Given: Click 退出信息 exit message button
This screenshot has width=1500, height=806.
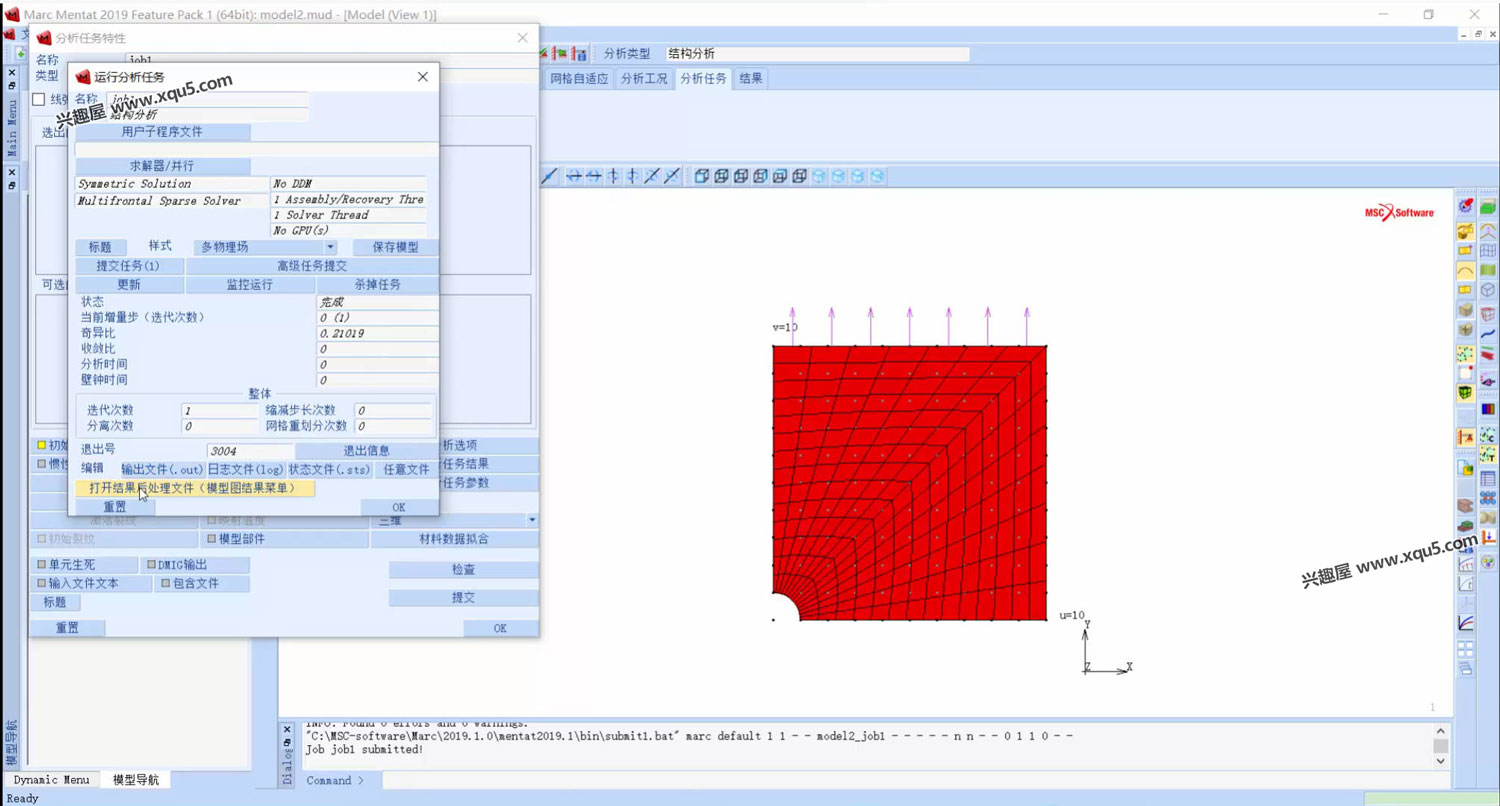Looking at the screenshot, I should point(366,451).
